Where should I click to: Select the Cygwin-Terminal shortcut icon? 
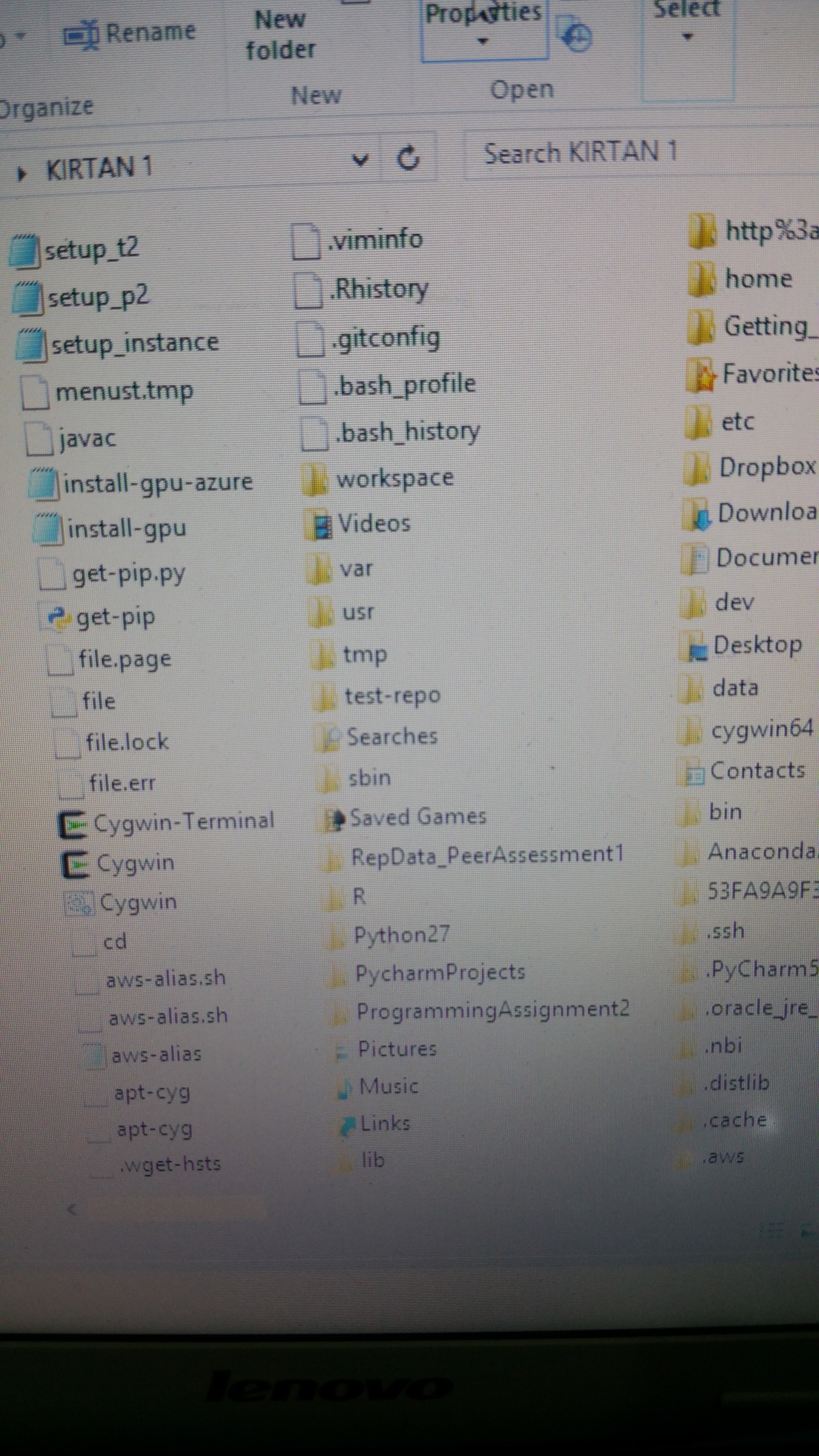click(72, 825)
